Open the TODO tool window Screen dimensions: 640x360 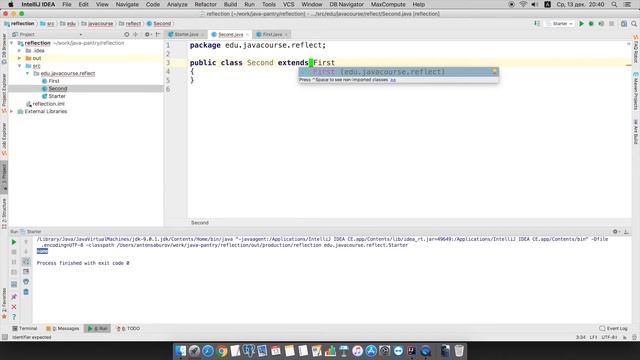(x=128, y=328)
